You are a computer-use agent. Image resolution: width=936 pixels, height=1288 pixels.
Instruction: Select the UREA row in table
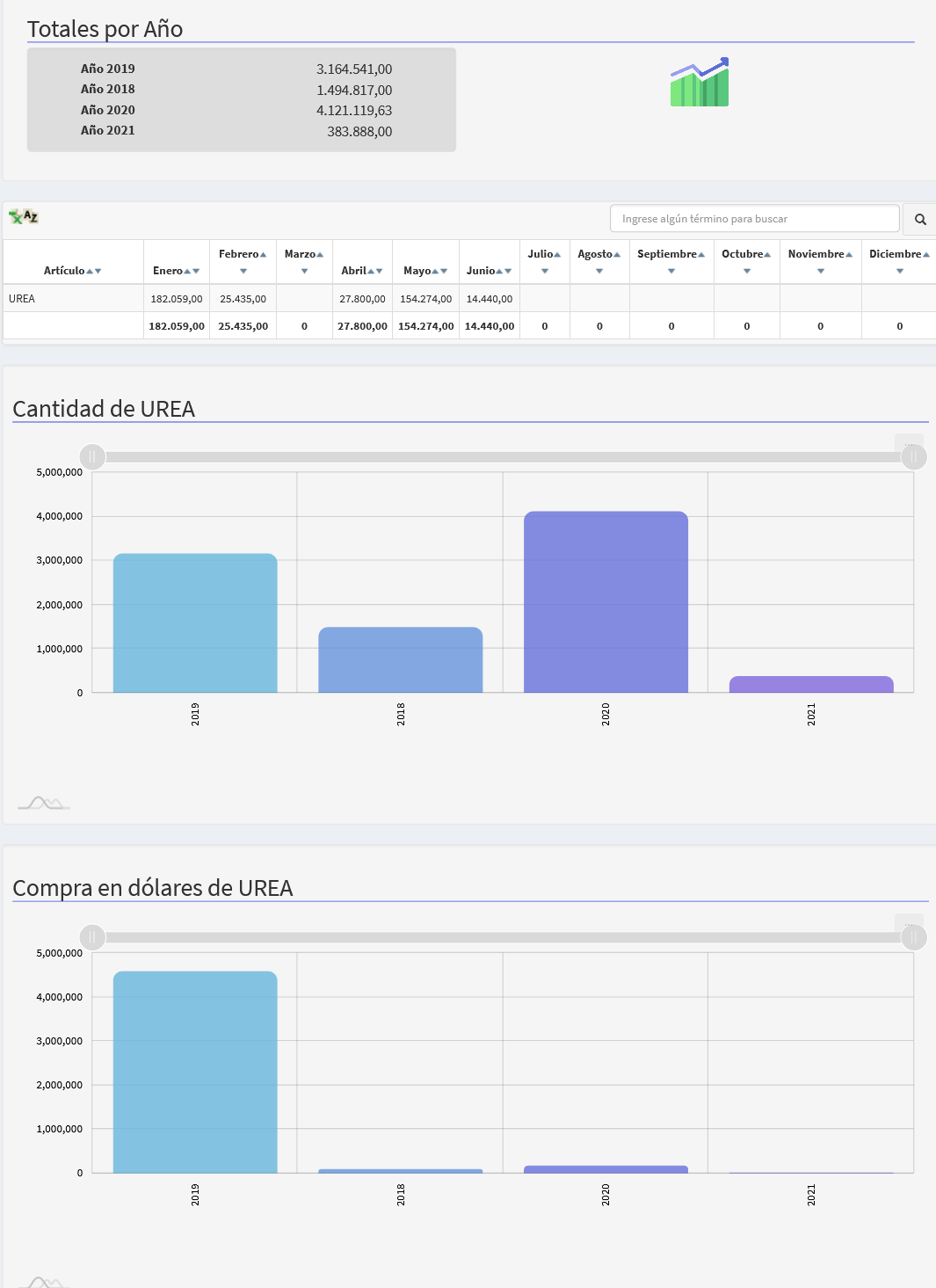coord(22,299)
